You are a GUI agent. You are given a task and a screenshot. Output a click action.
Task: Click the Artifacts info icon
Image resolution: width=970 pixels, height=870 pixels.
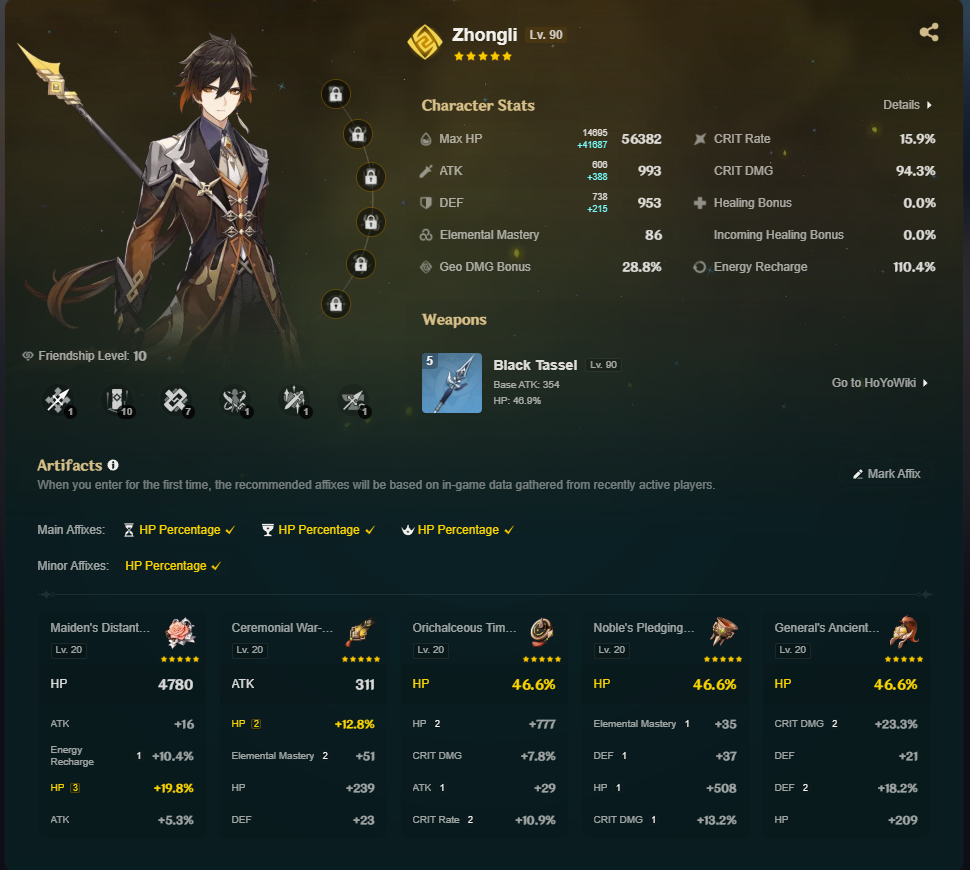[x=113, y=465]
